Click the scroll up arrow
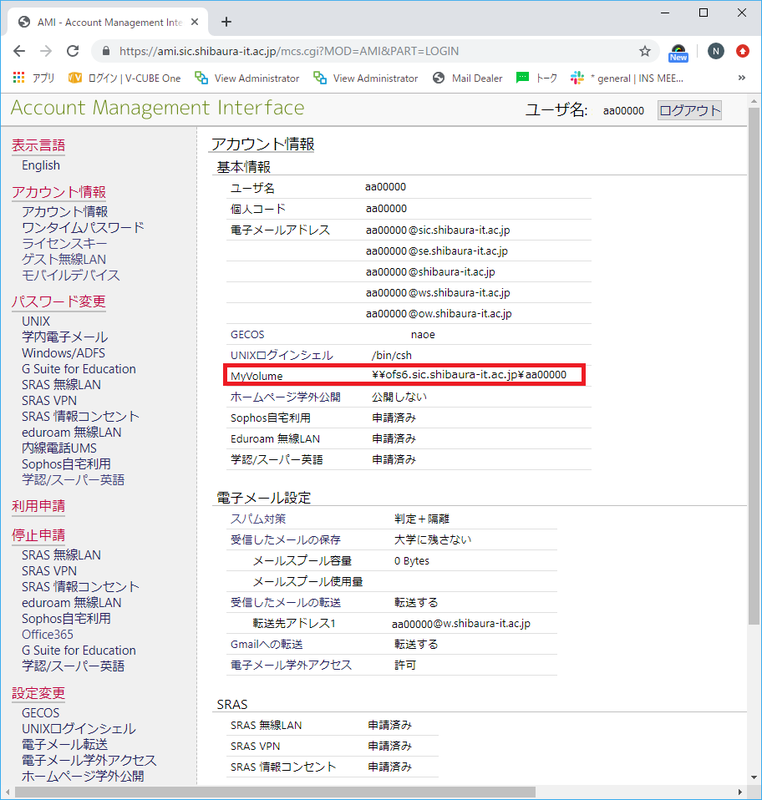This screenshot has width=762, height=800. [x=754, y=102]
